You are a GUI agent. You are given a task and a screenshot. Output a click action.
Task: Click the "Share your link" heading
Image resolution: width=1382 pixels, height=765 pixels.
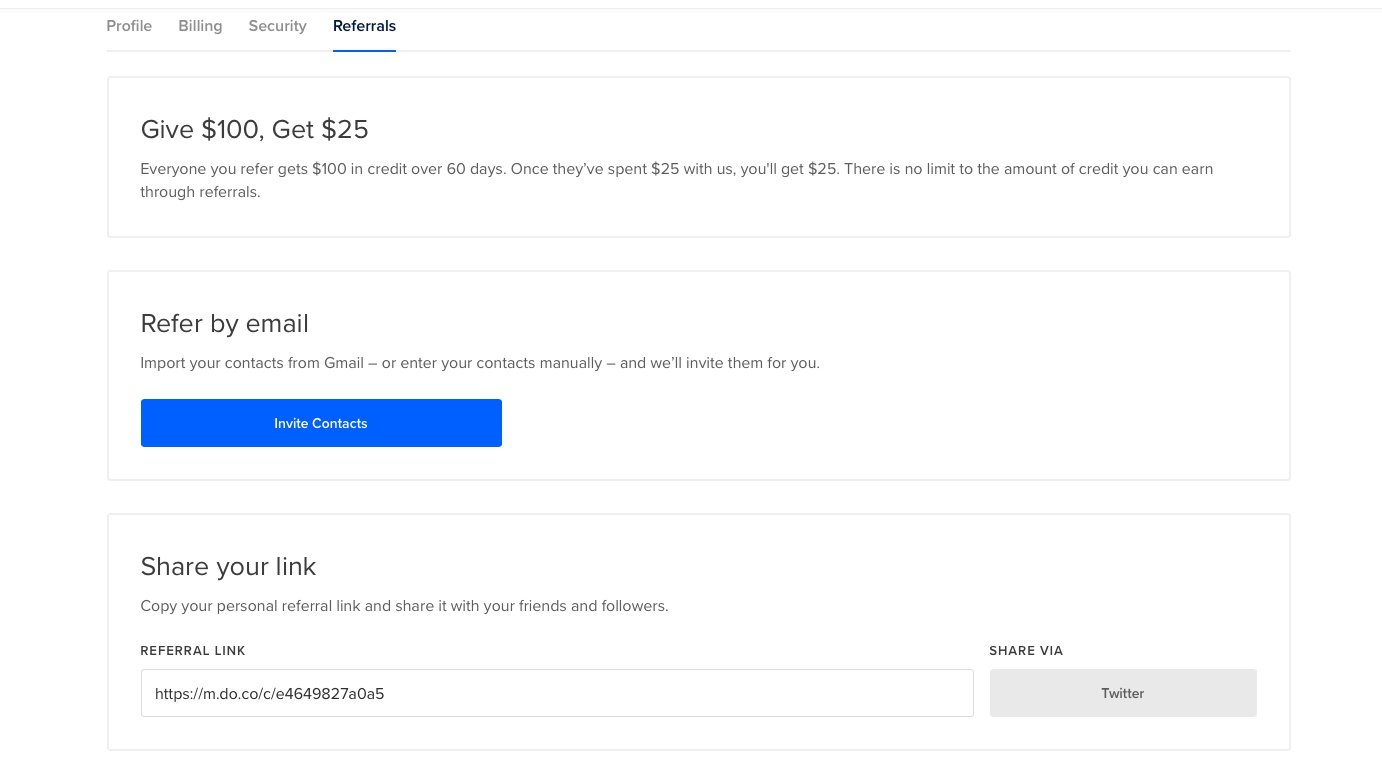(228, 567)
